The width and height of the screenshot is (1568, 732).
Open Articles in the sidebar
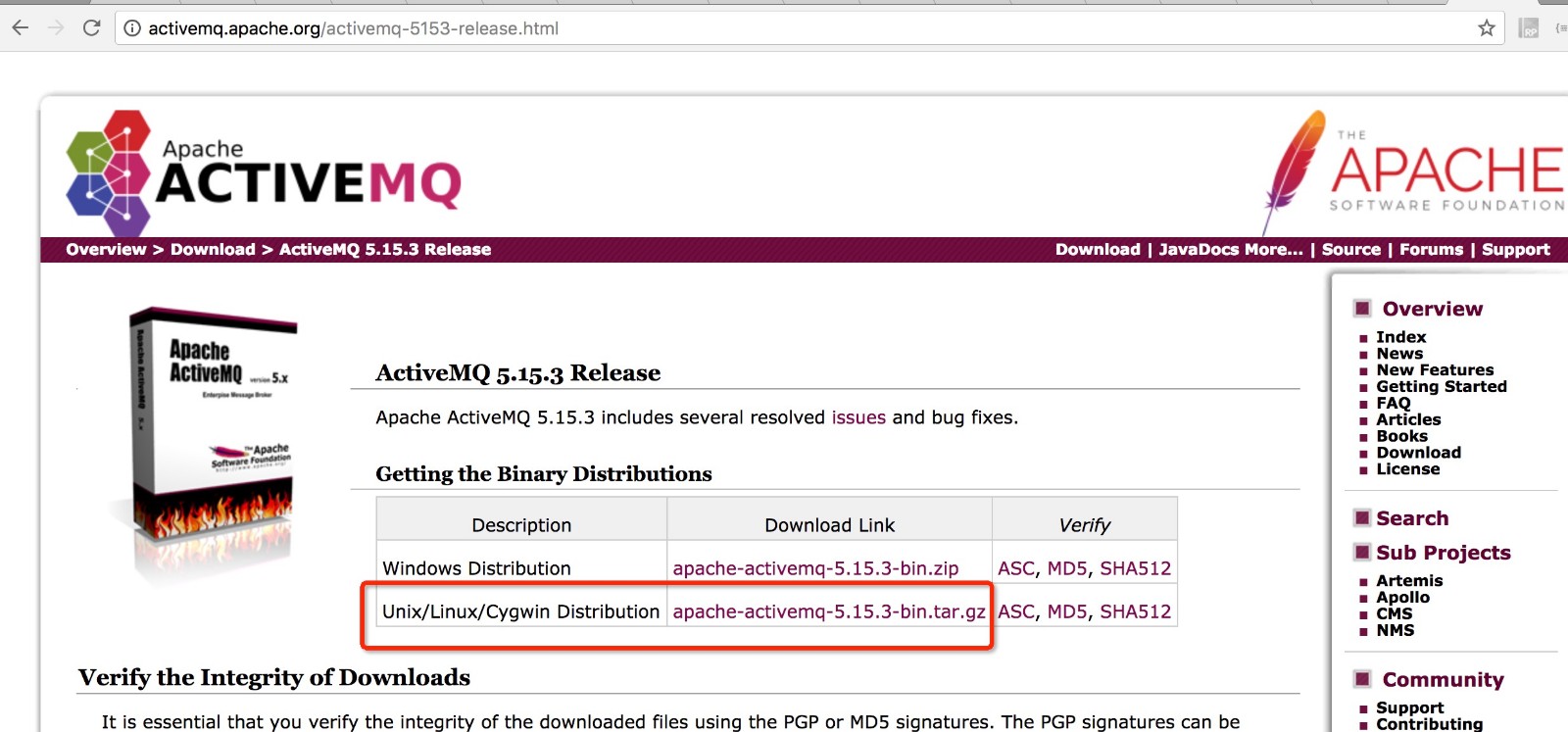1408,419
